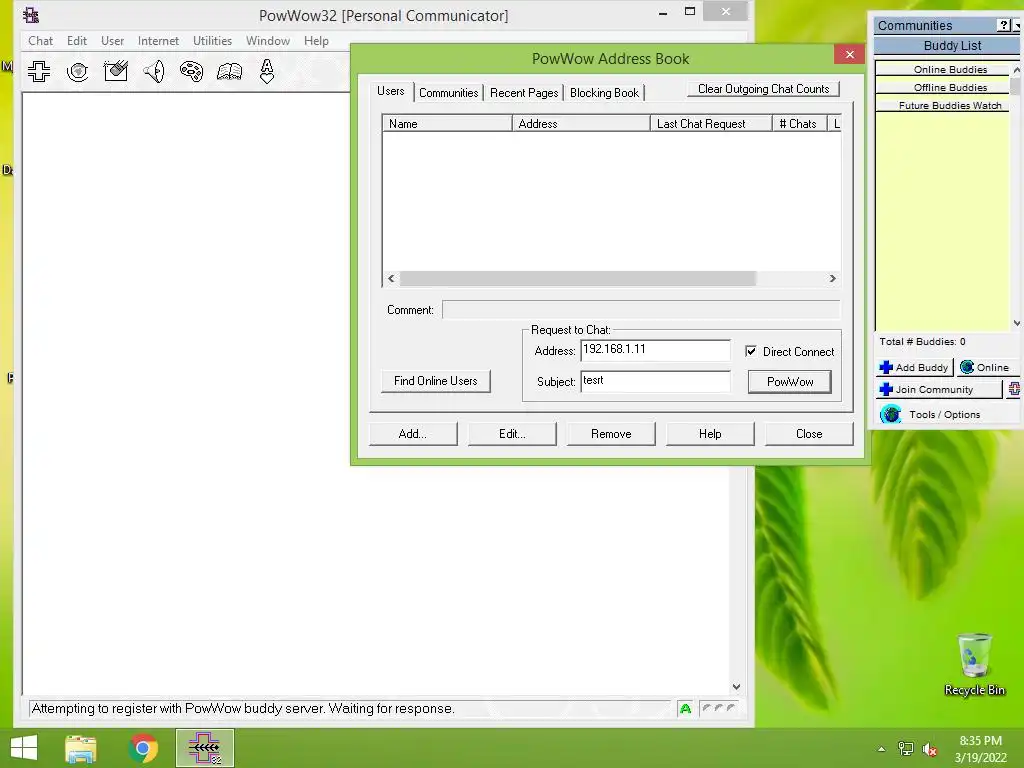Viewport: 1024px width, 768px height.
Task: Click the # Chats column header
Action: point(799,123)
